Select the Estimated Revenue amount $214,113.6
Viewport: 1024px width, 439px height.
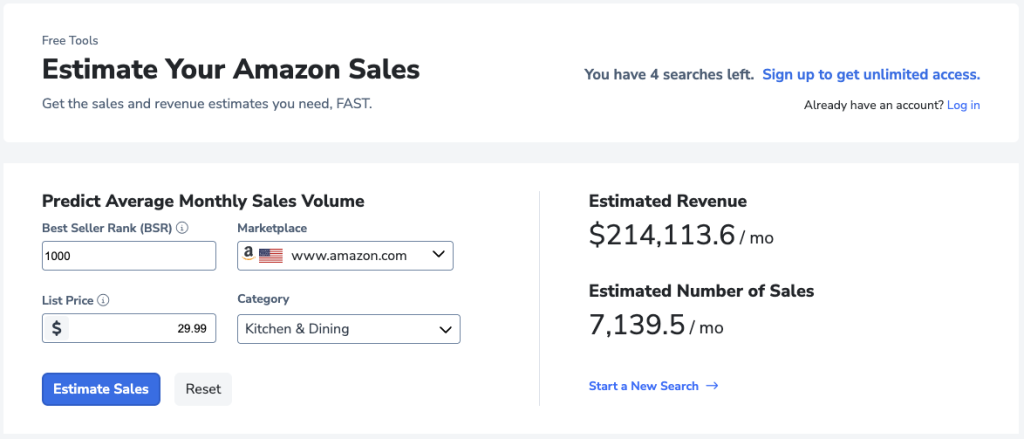[660, 235]
